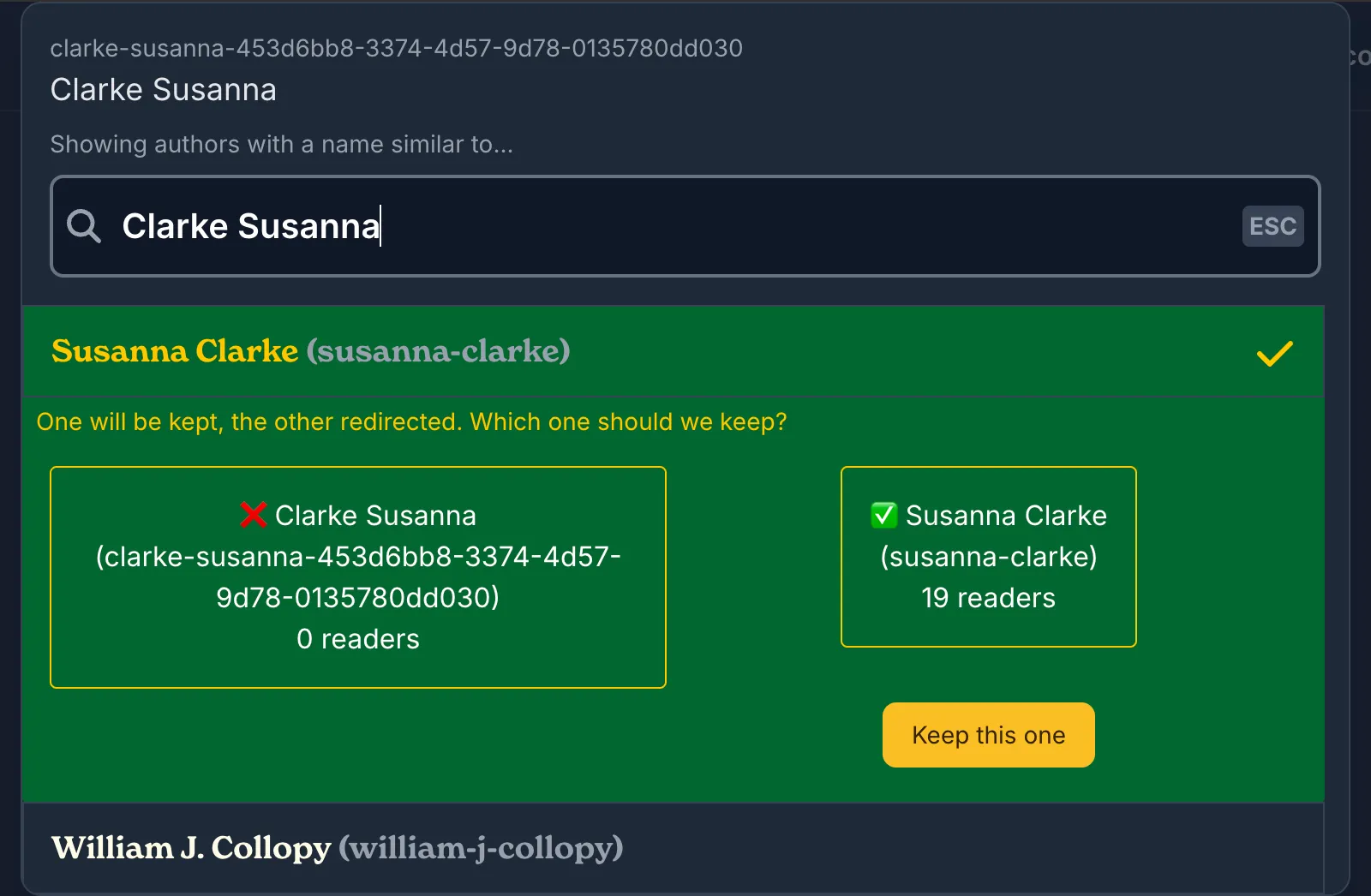Click the Keep this one button
Viewport: 1371px width, 896px height.
(x=988, y=735)
